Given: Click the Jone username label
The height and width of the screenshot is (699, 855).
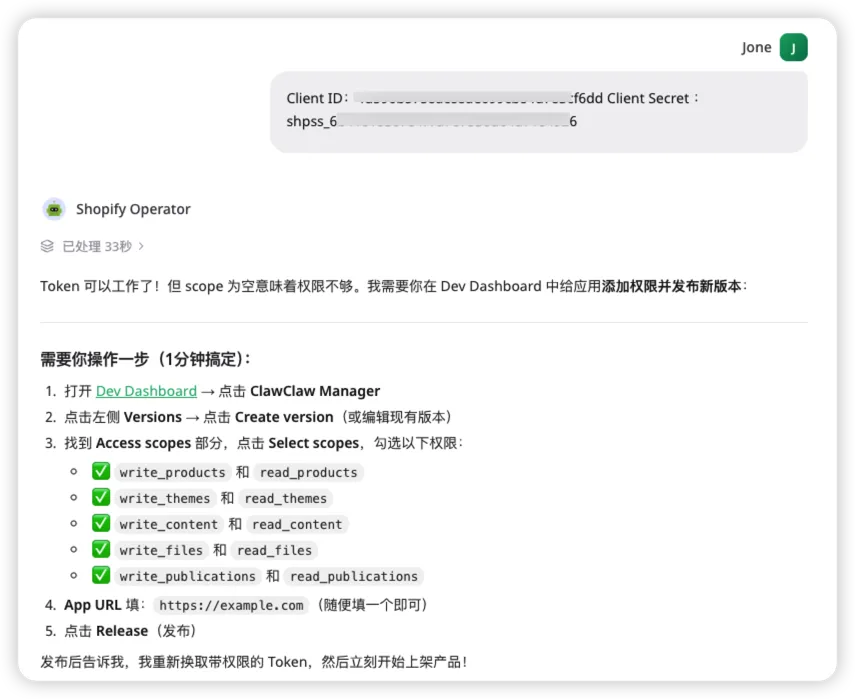Looking at the screenshot, I should pos(756,47).
